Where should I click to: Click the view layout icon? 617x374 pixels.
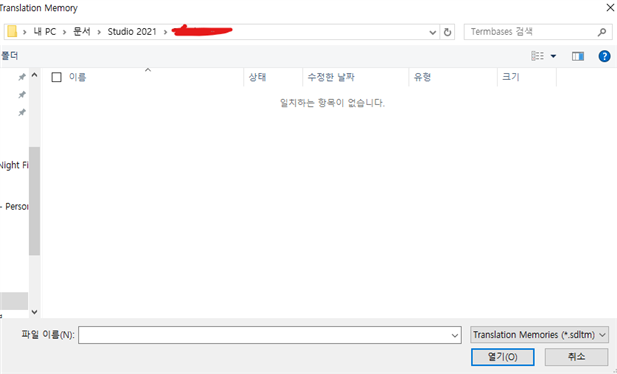tap(537, 56)
